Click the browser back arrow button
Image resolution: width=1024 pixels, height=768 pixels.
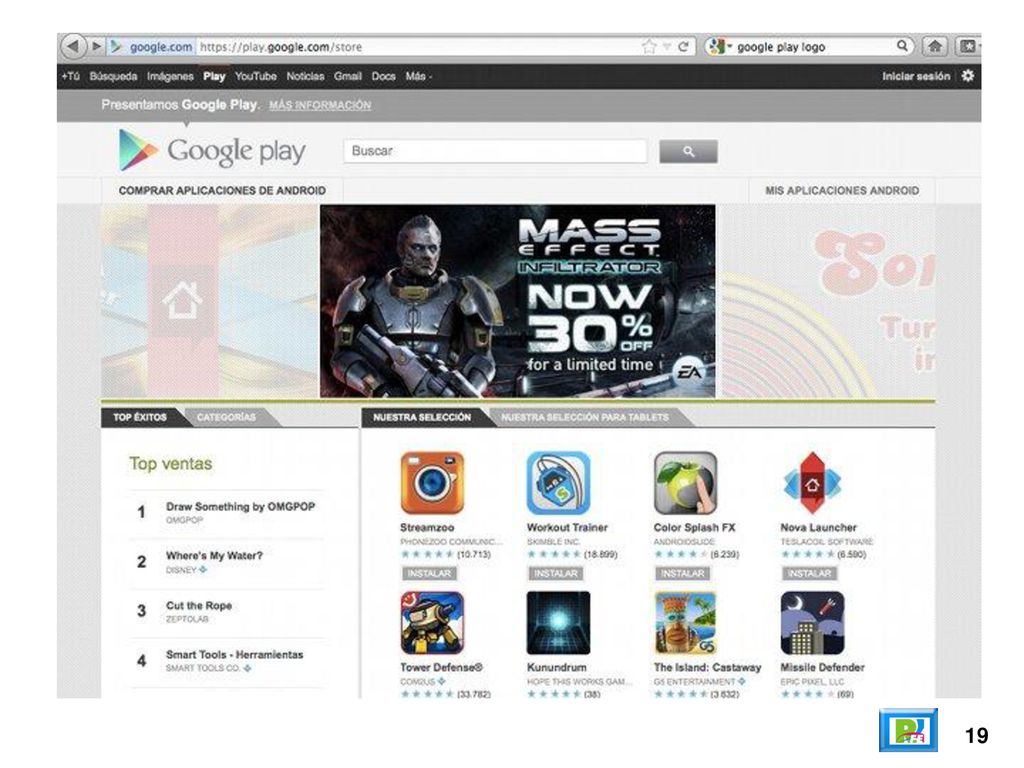pyautogui.click(x=73, y=46)
